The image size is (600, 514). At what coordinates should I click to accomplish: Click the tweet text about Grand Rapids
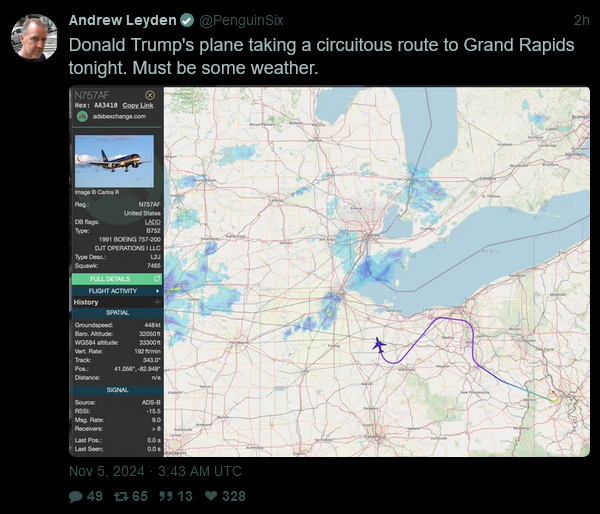point(321,56)
